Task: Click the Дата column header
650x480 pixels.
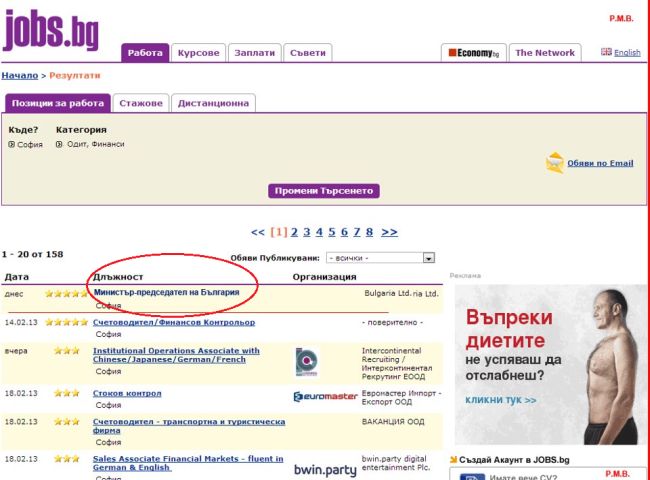Action: click(x=17, y=277)
